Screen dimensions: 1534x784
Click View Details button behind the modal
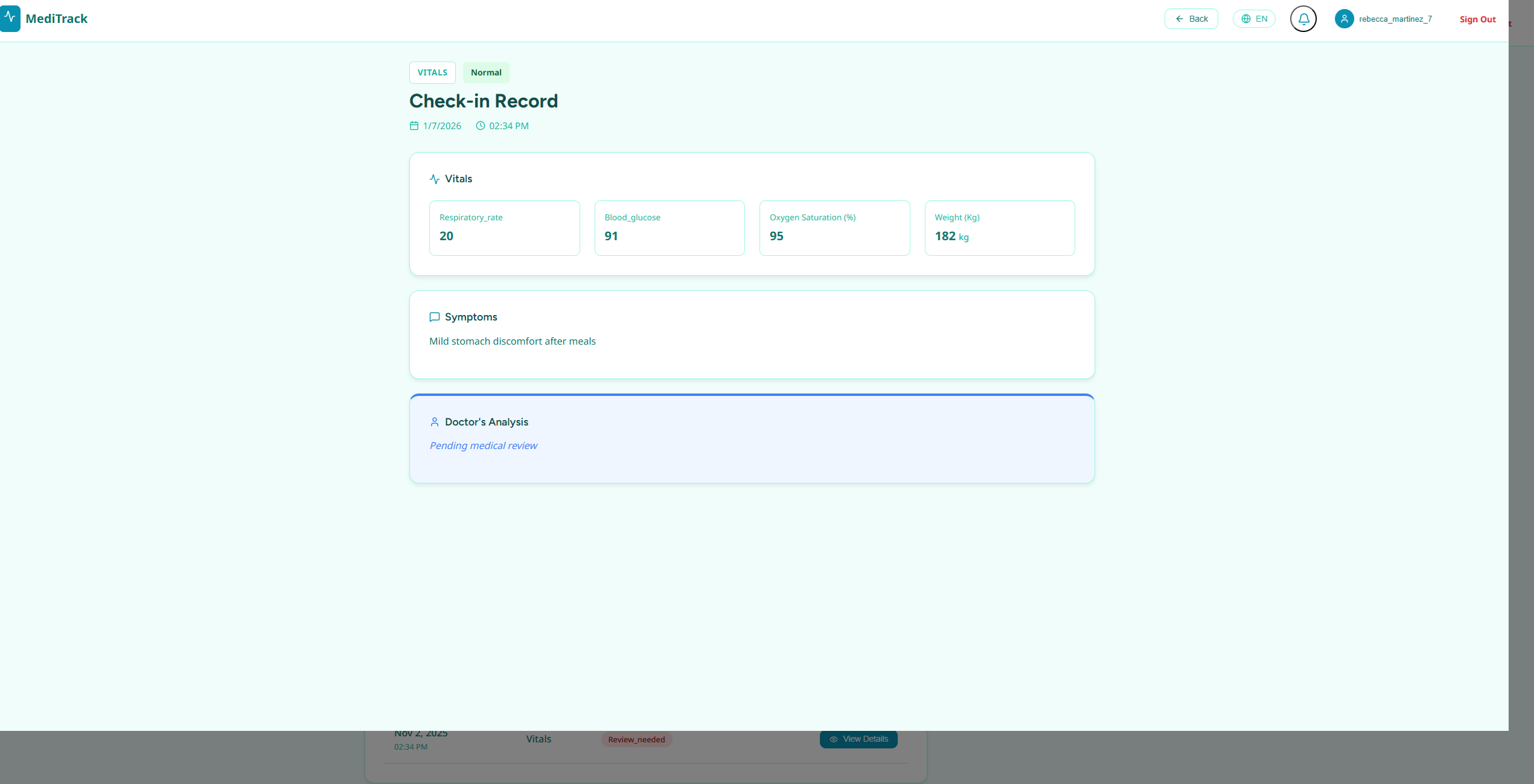(x=858, y=739)
